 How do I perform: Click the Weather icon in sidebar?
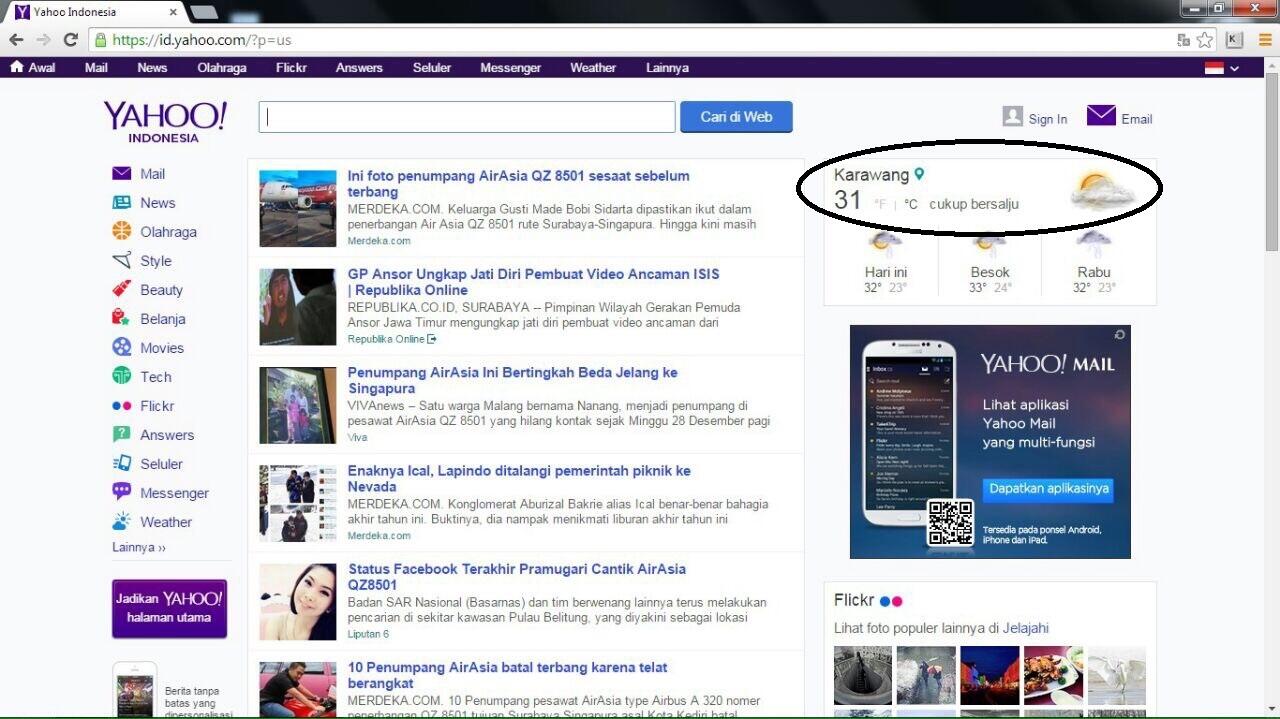[122, 521]
